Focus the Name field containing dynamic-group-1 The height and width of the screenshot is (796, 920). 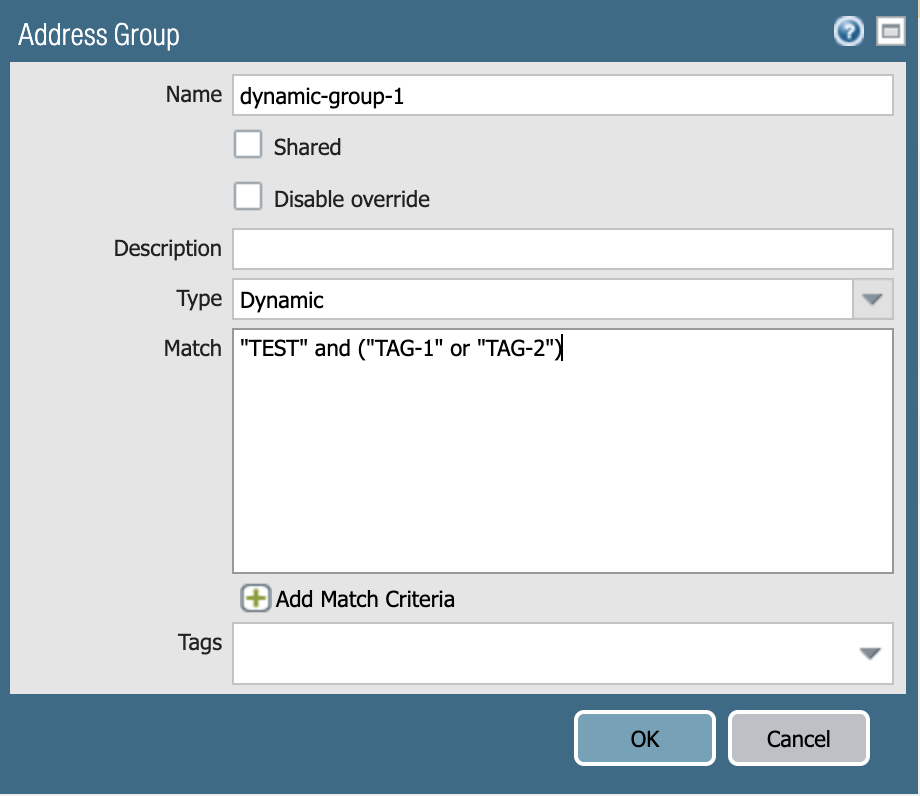563,95
